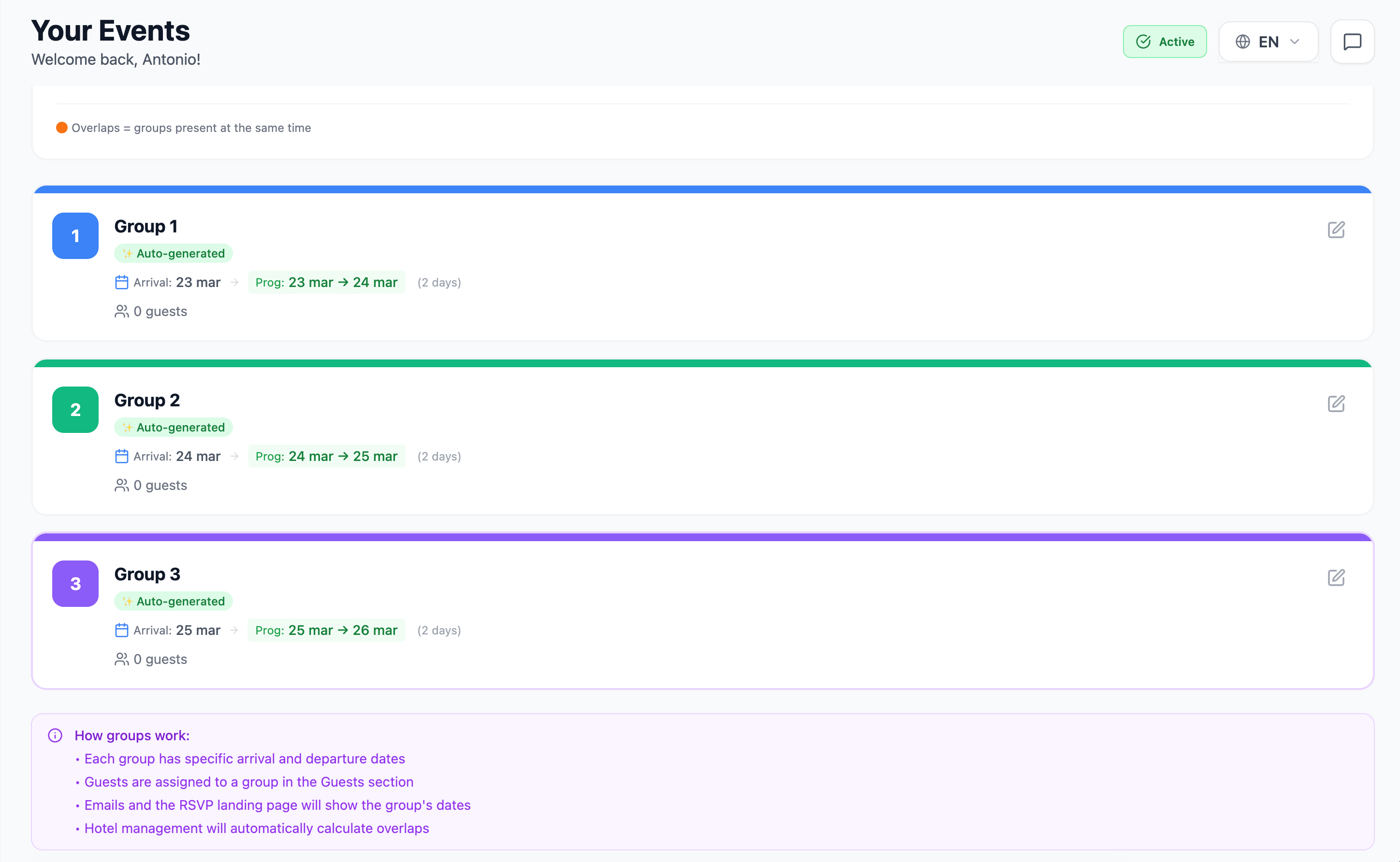Click the Auto-generated tag under Group 3
Viewport: 1400px width, 862px height.
tap(174, 602)
